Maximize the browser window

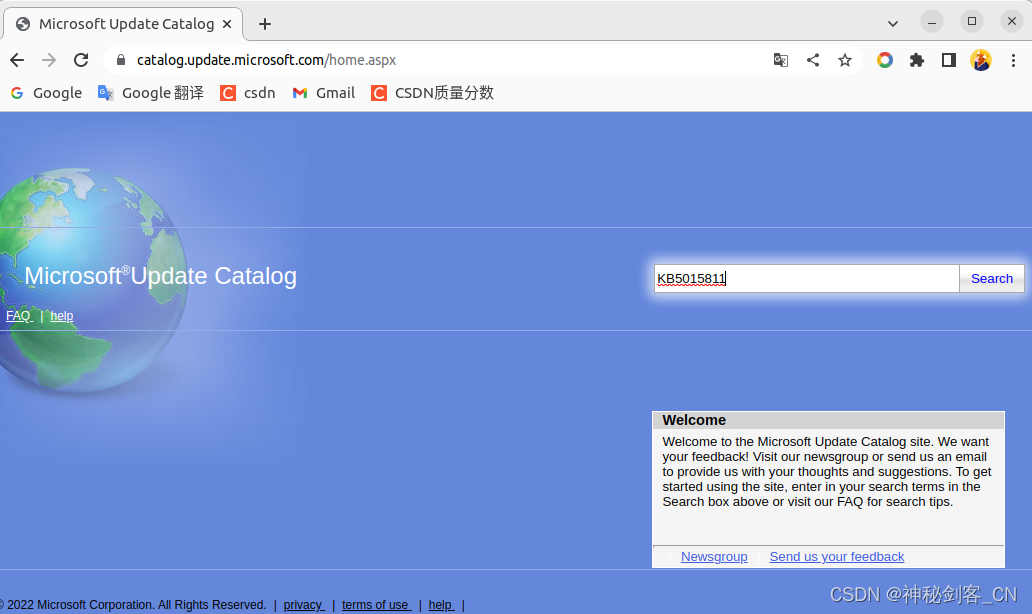(x=971, y=22)
